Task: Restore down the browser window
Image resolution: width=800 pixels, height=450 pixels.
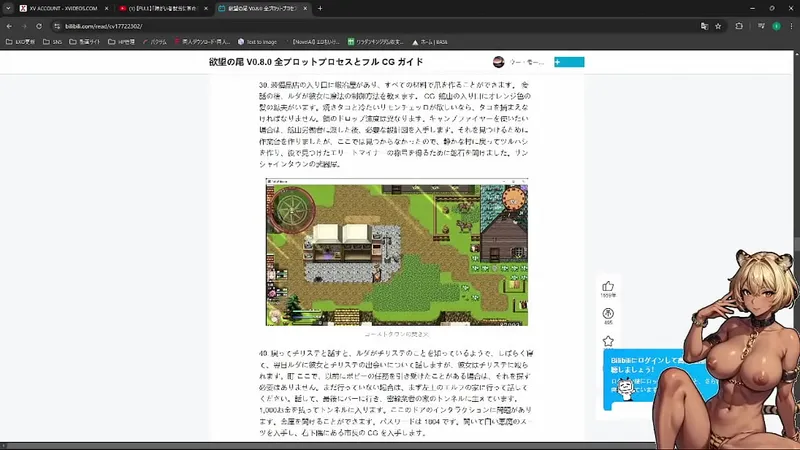Action: pos(771,8)
